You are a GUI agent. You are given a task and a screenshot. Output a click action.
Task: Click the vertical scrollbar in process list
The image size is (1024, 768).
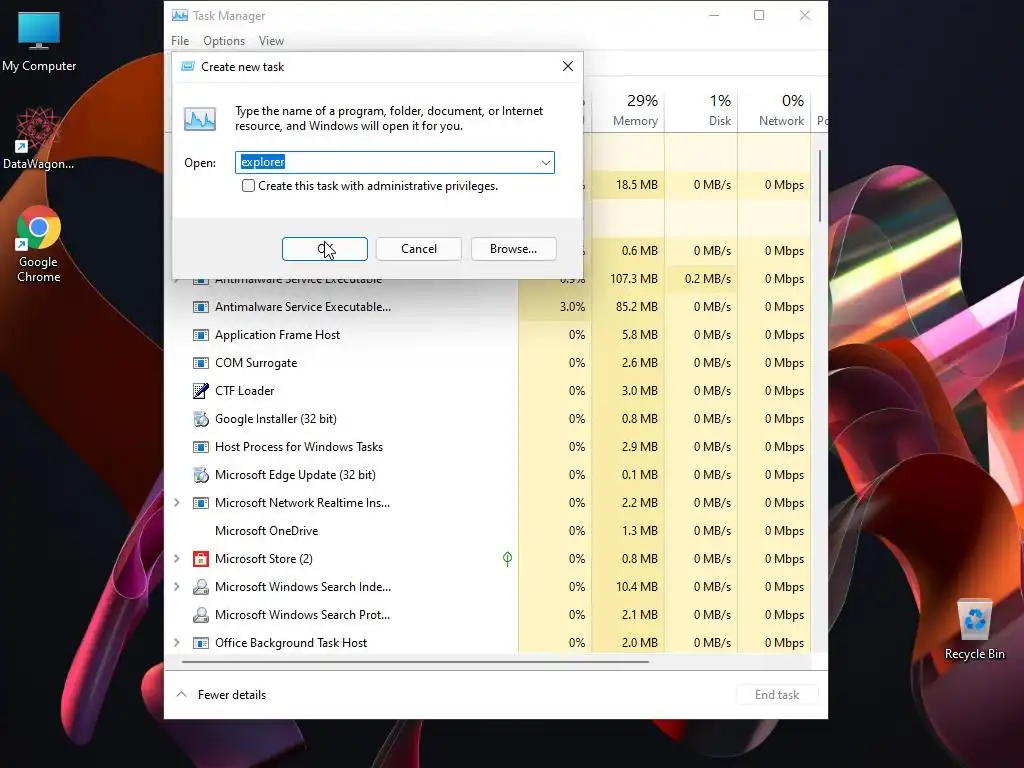point(819,186)
